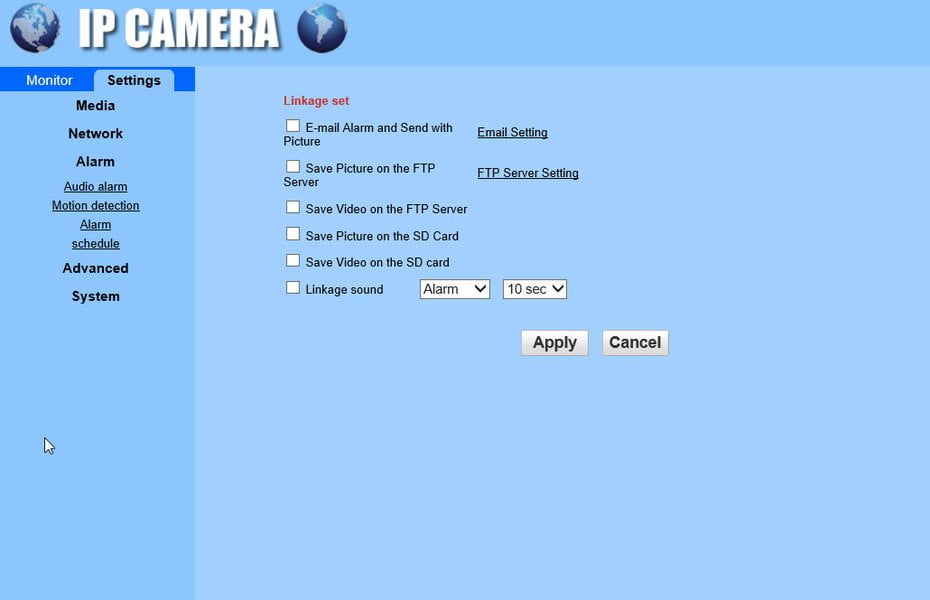Open the Alarm schedule link

pyautogui.click(x=95, y=234)
